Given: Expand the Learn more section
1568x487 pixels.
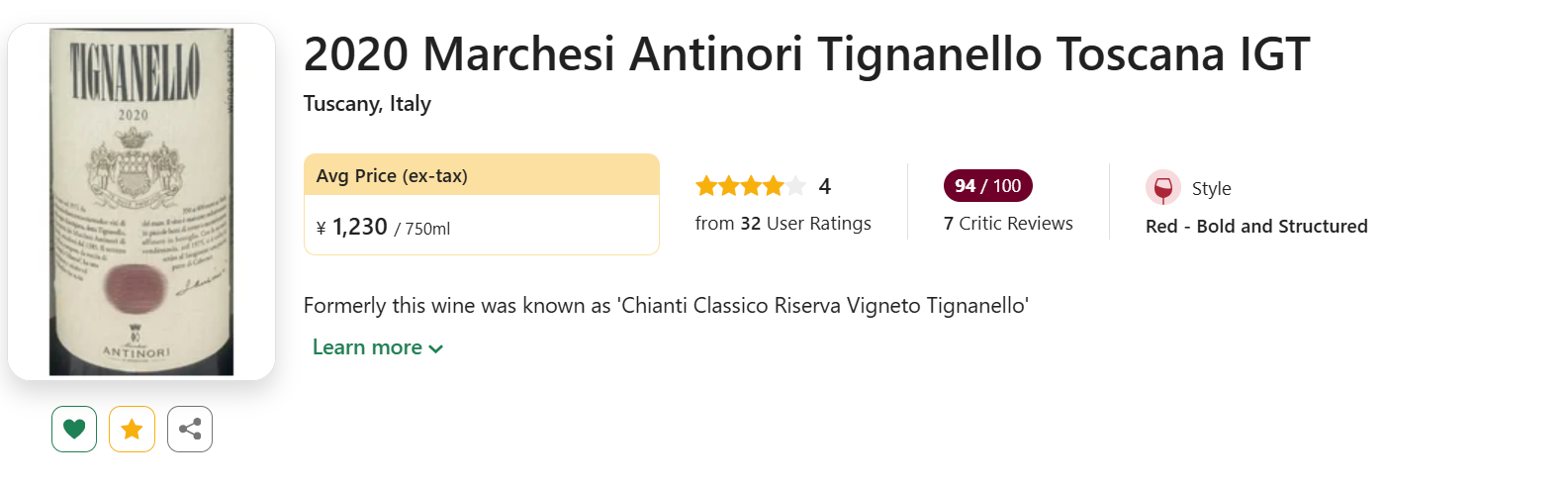Looking at the screenshot, I should coord(378,347).
